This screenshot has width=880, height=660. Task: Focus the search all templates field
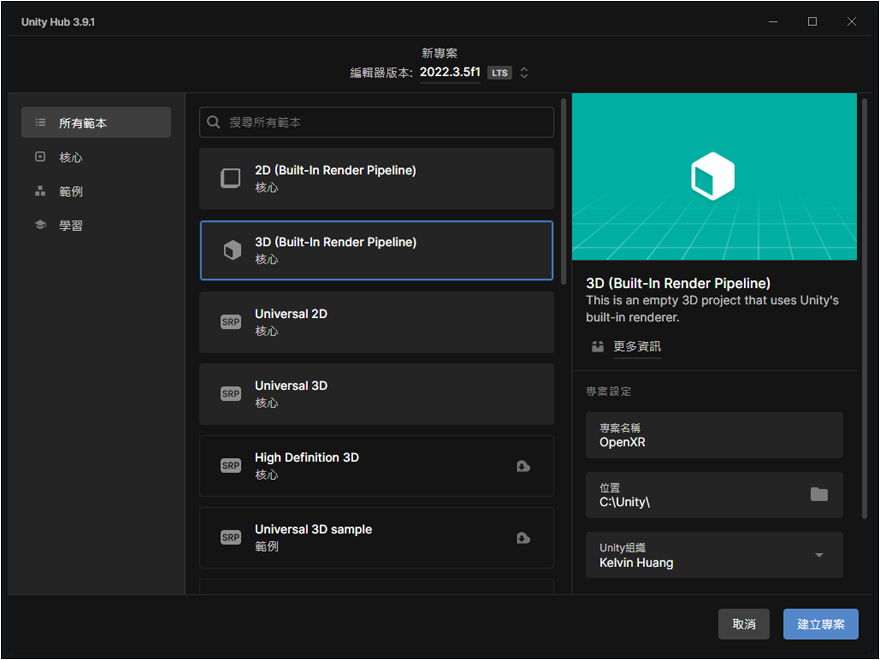(x=377, y=122)
